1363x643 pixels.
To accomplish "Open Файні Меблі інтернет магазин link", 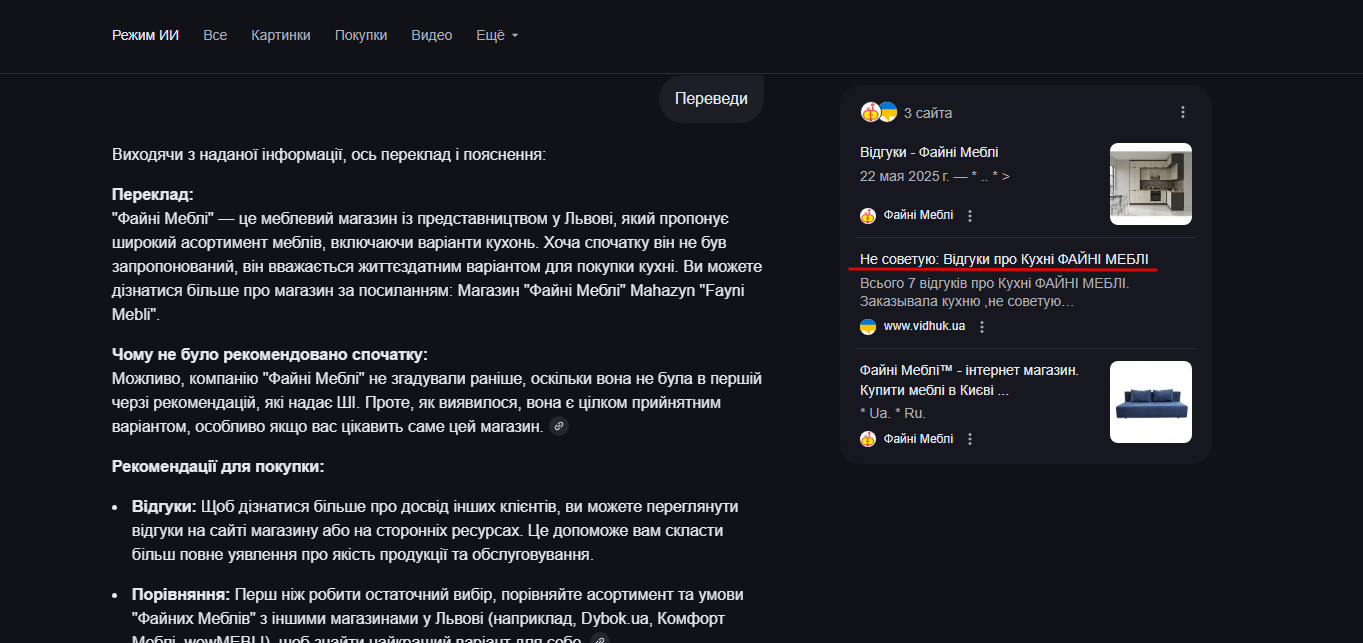I will (x=969, y=380).
